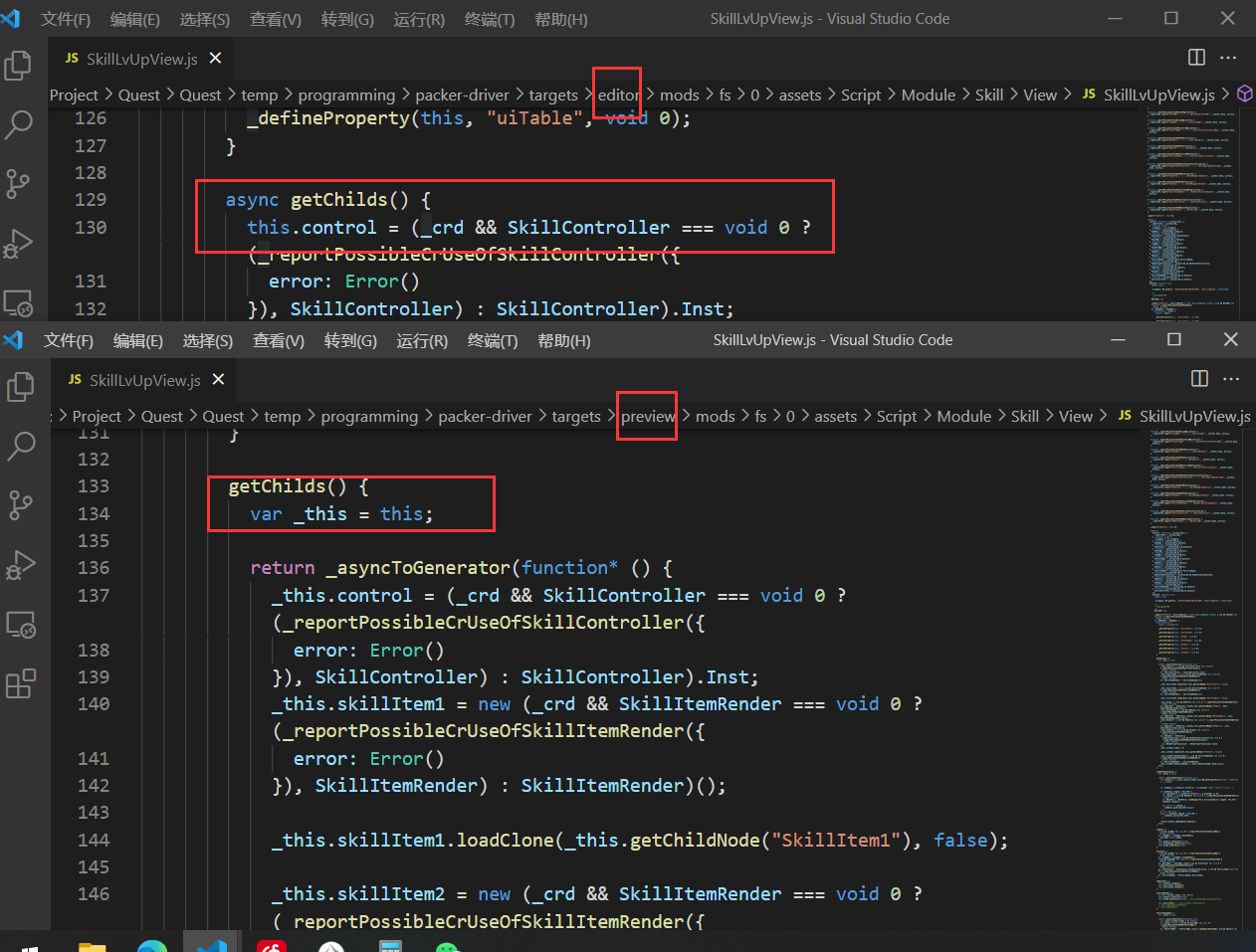Open Extensions view in the lower window
1256x952 pixels.
pyautogui.click(x=21, y=683)
